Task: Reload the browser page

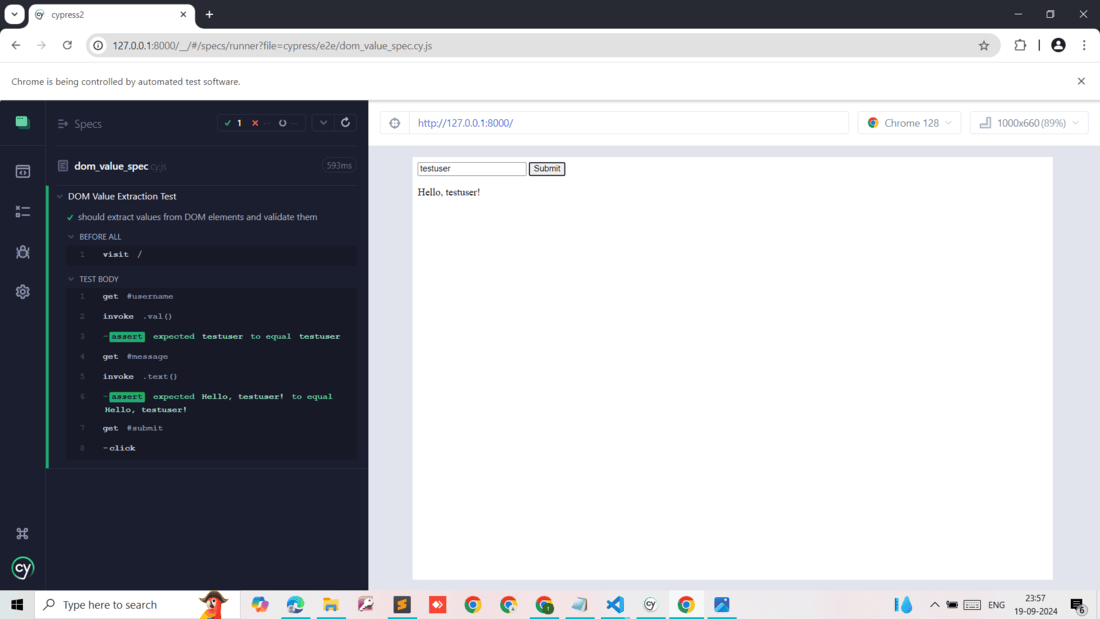Action: (67, 46)
